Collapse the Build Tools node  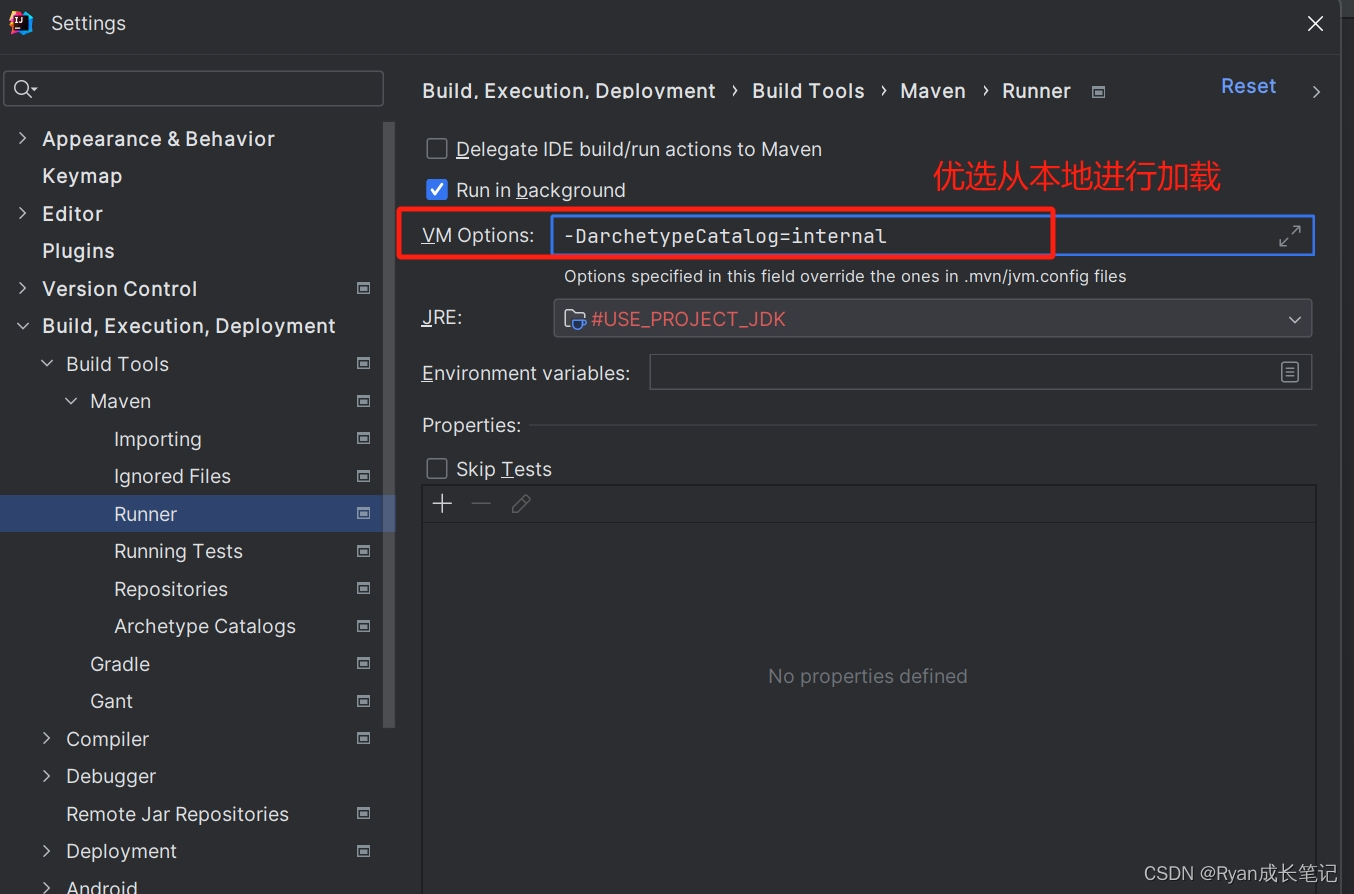[47, 363]
